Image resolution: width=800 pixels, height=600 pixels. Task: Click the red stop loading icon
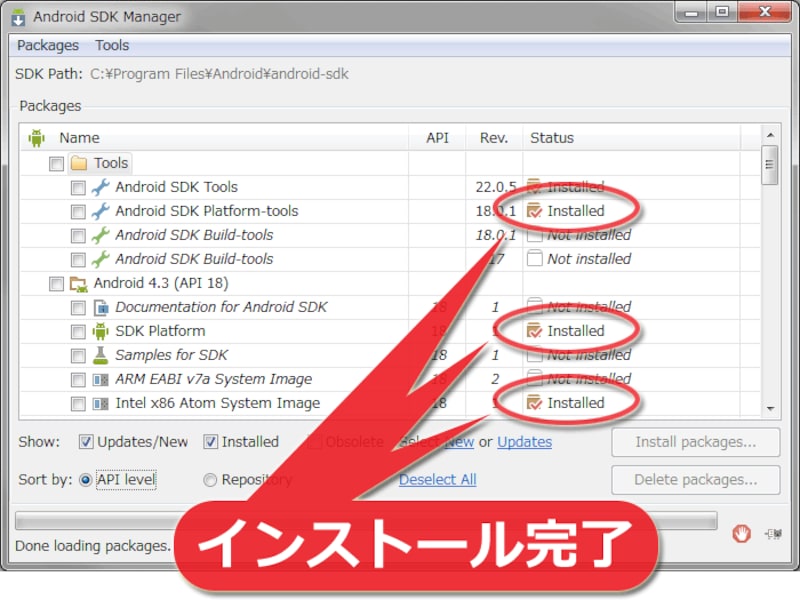[x=741, y=534]
